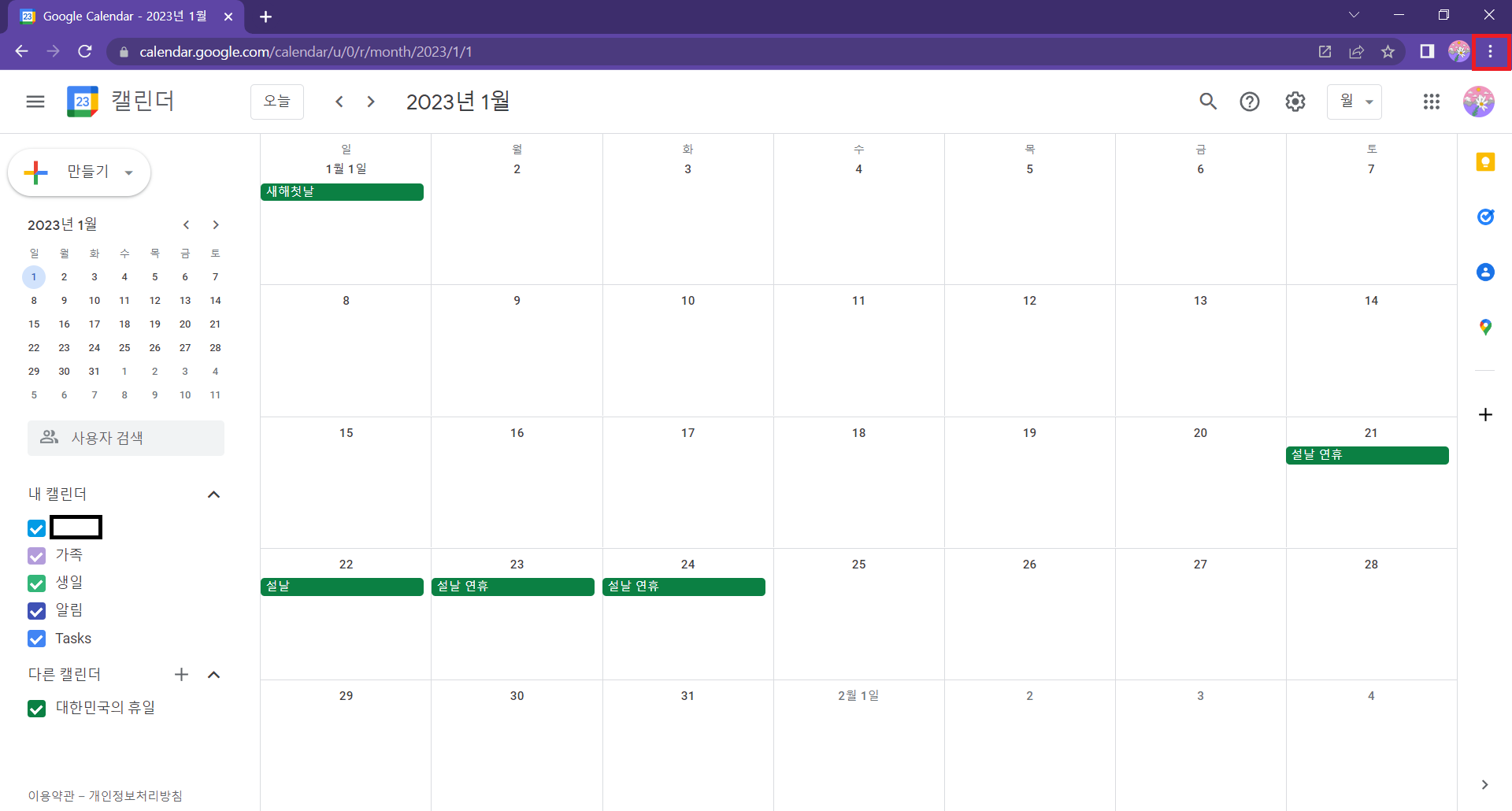The height and width of the screenshot is (811, 1512).
Task: Click the 오늘 button
Action: pyautogui.click(x=277, y=102)
